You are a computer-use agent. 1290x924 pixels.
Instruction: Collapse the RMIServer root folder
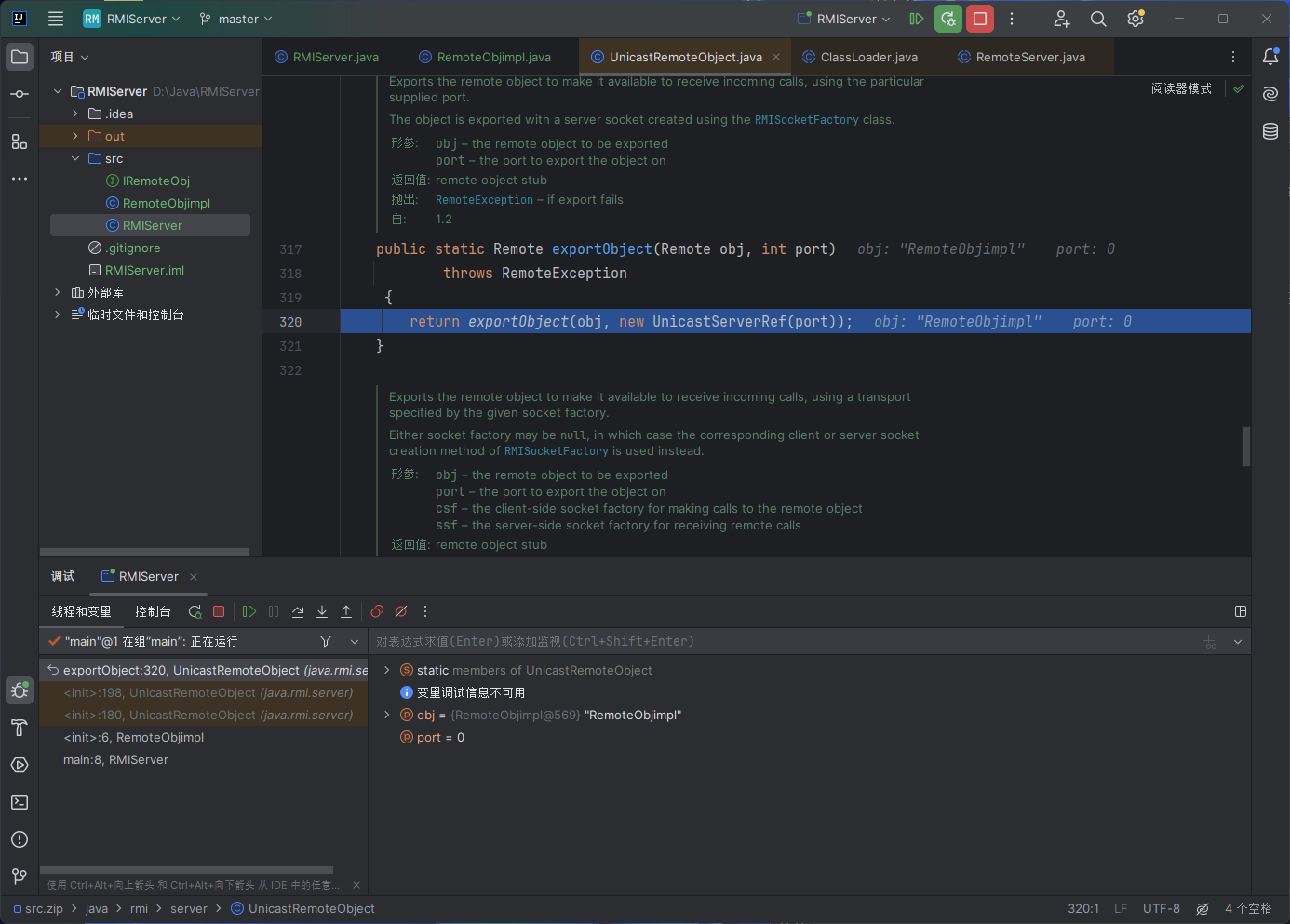(x=58, y=91)
